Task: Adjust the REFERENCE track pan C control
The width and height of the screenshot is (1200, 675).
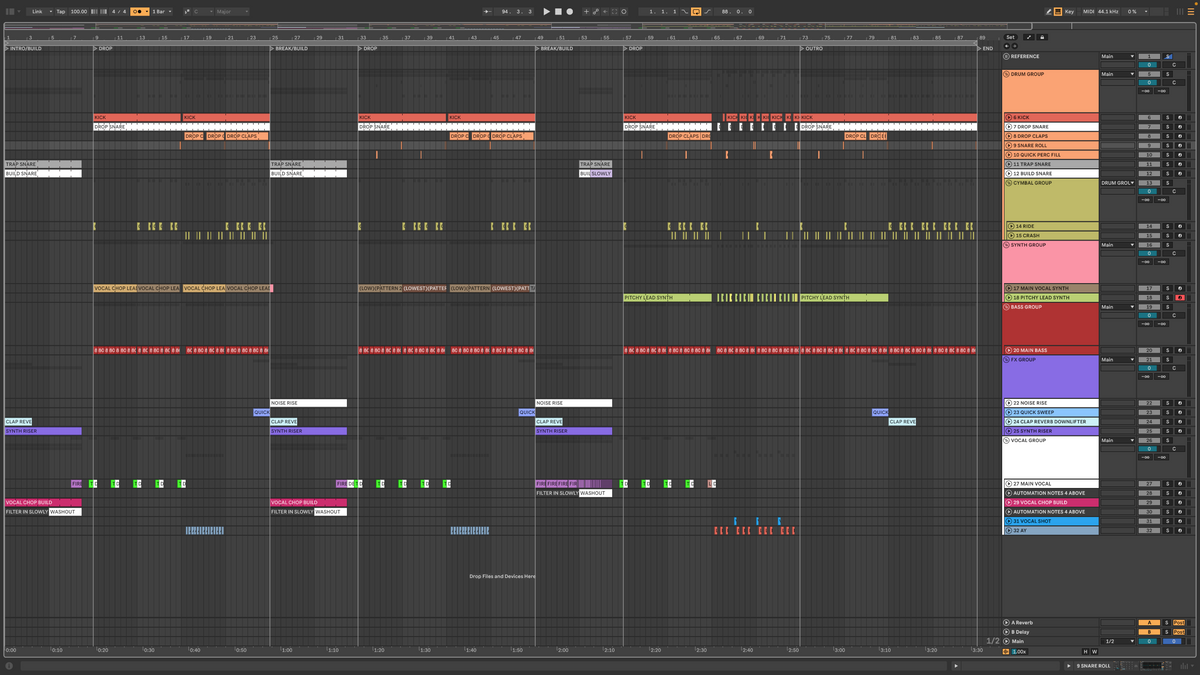Action: click(x=1174, y=65)
